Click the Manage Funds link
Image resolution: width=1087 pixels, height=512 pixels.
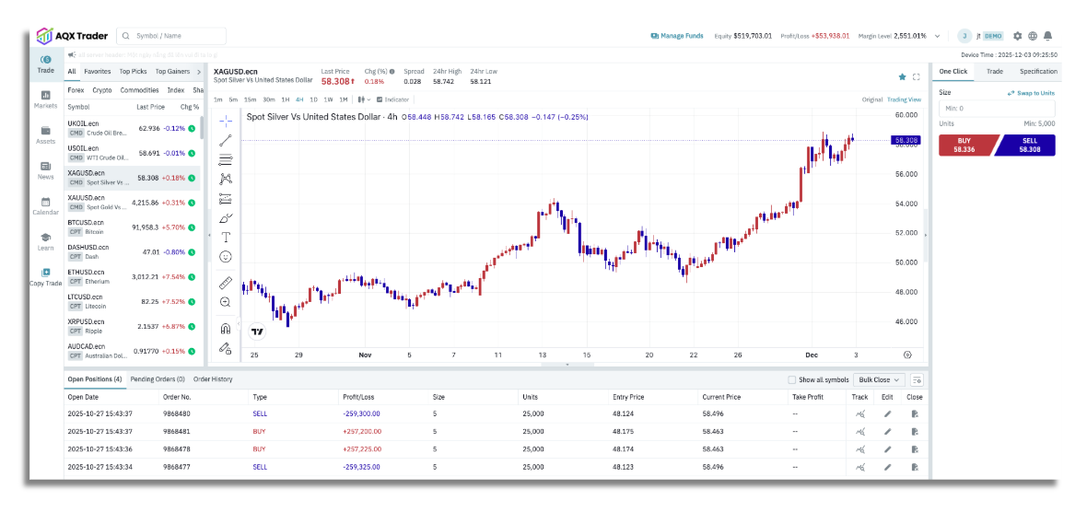click(676, 36)
